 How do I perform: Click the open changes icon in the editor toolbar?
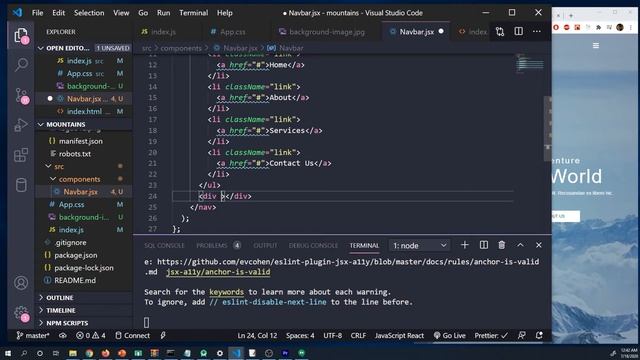pos(500,31)
